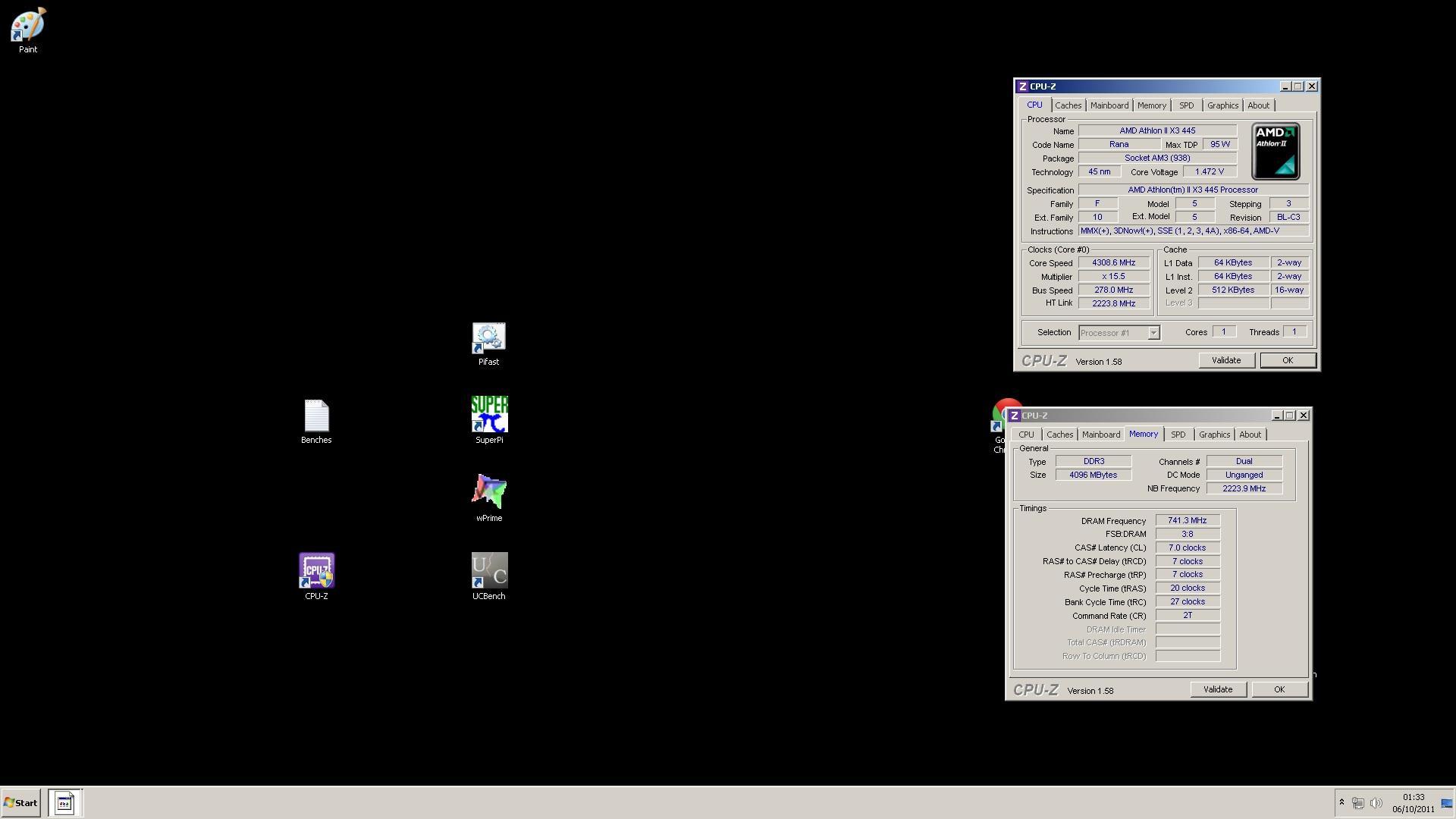Click Validate in the upper CPU-Z window
1456x819 pixels.
[1225, 360]
